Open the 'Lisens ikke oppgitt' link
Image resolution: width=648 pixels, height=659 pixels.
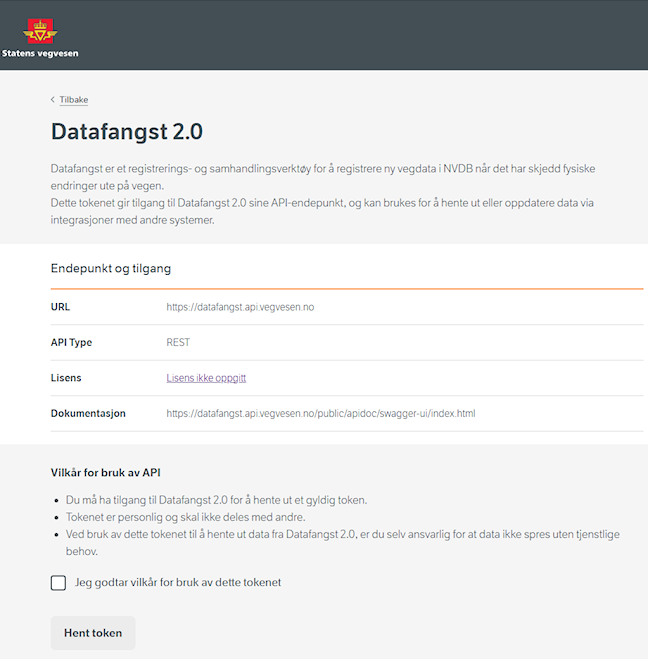coord(206,378)
